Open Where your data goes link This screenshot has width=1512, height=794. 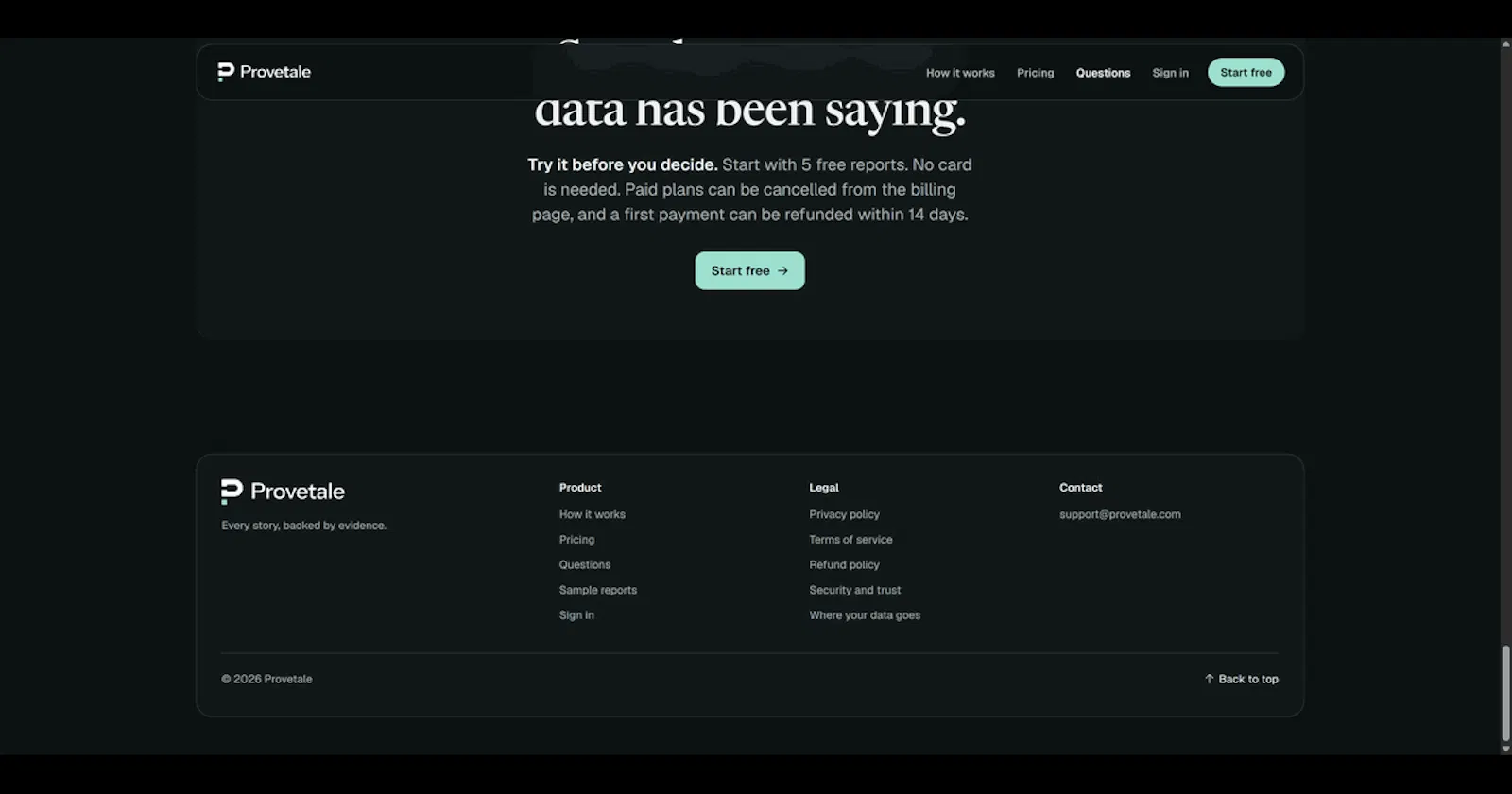tap(865, 615)
